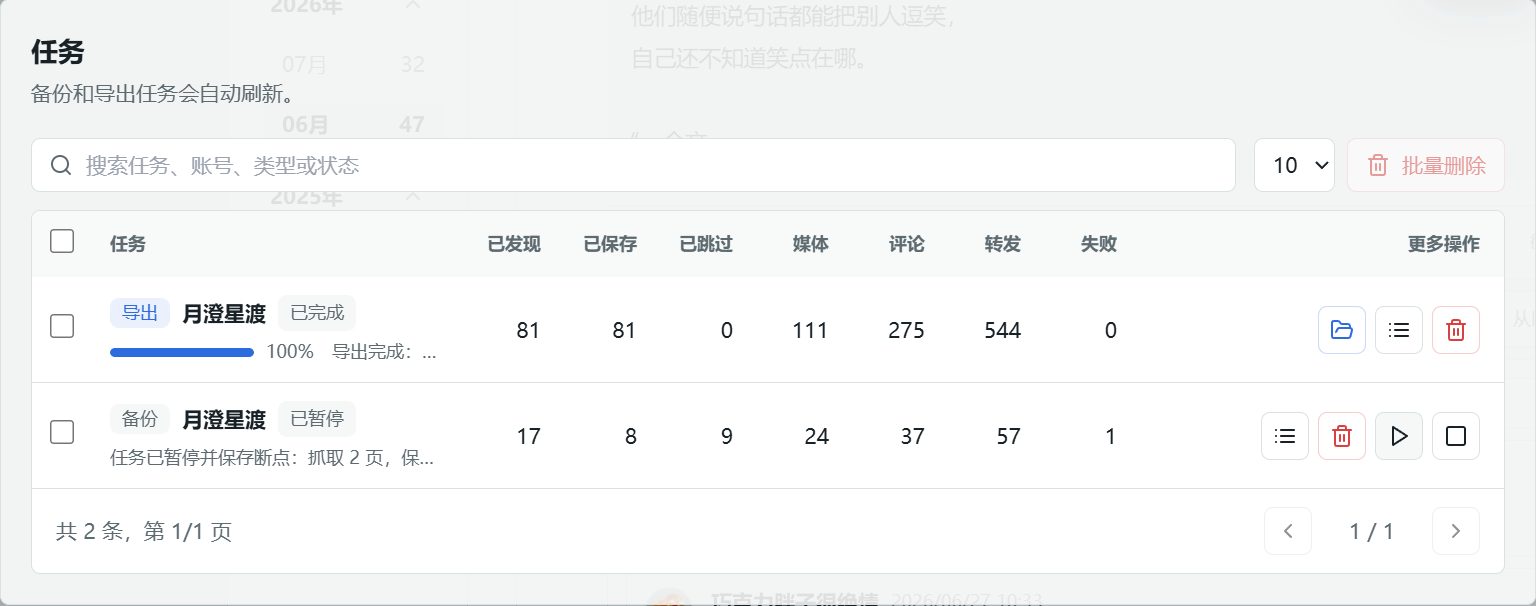Click the 转发 column header
1536x606 pixels.
click(x=1002, y=244)
